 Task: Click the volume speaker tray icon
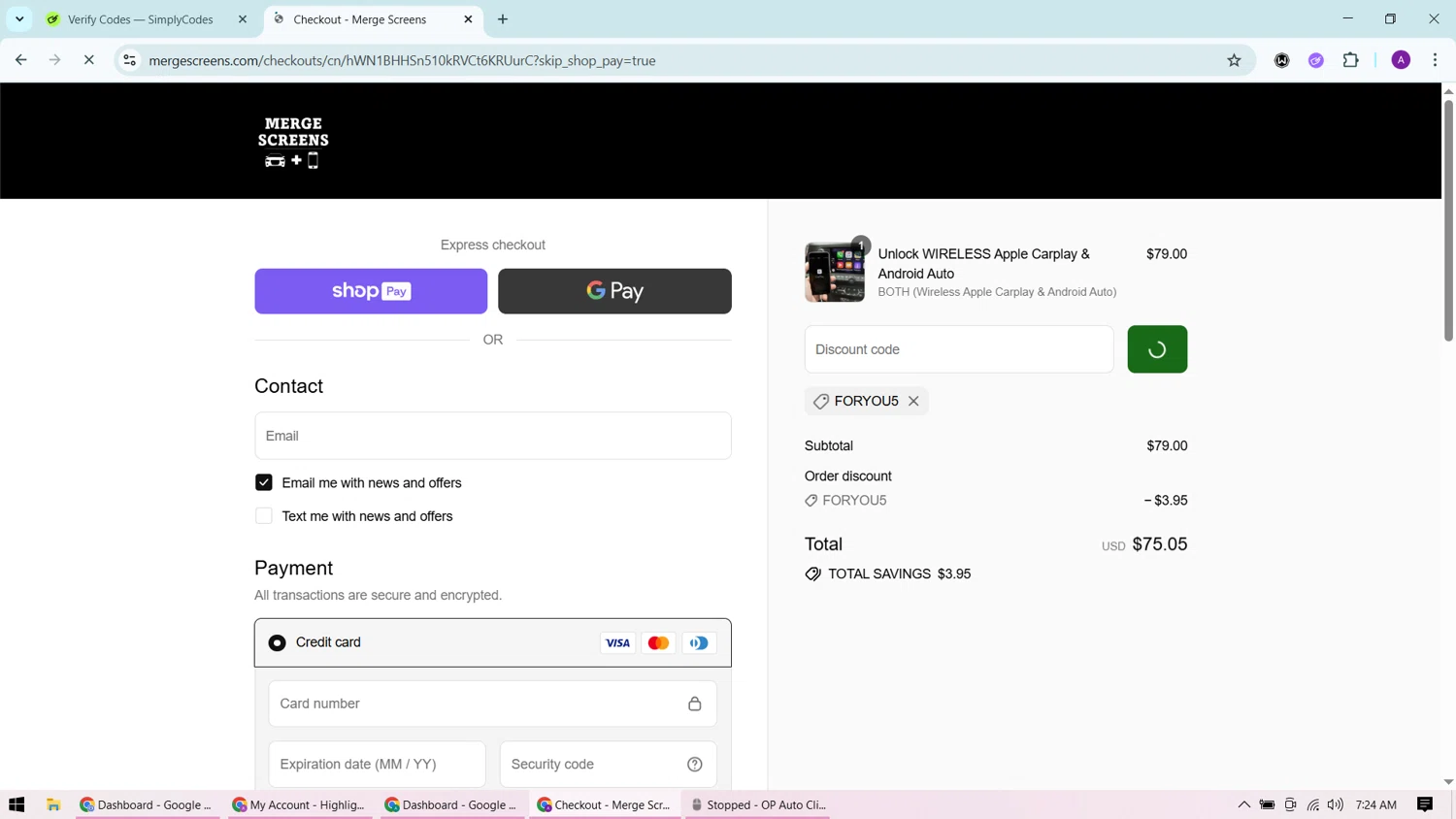tap(1336, 804)
